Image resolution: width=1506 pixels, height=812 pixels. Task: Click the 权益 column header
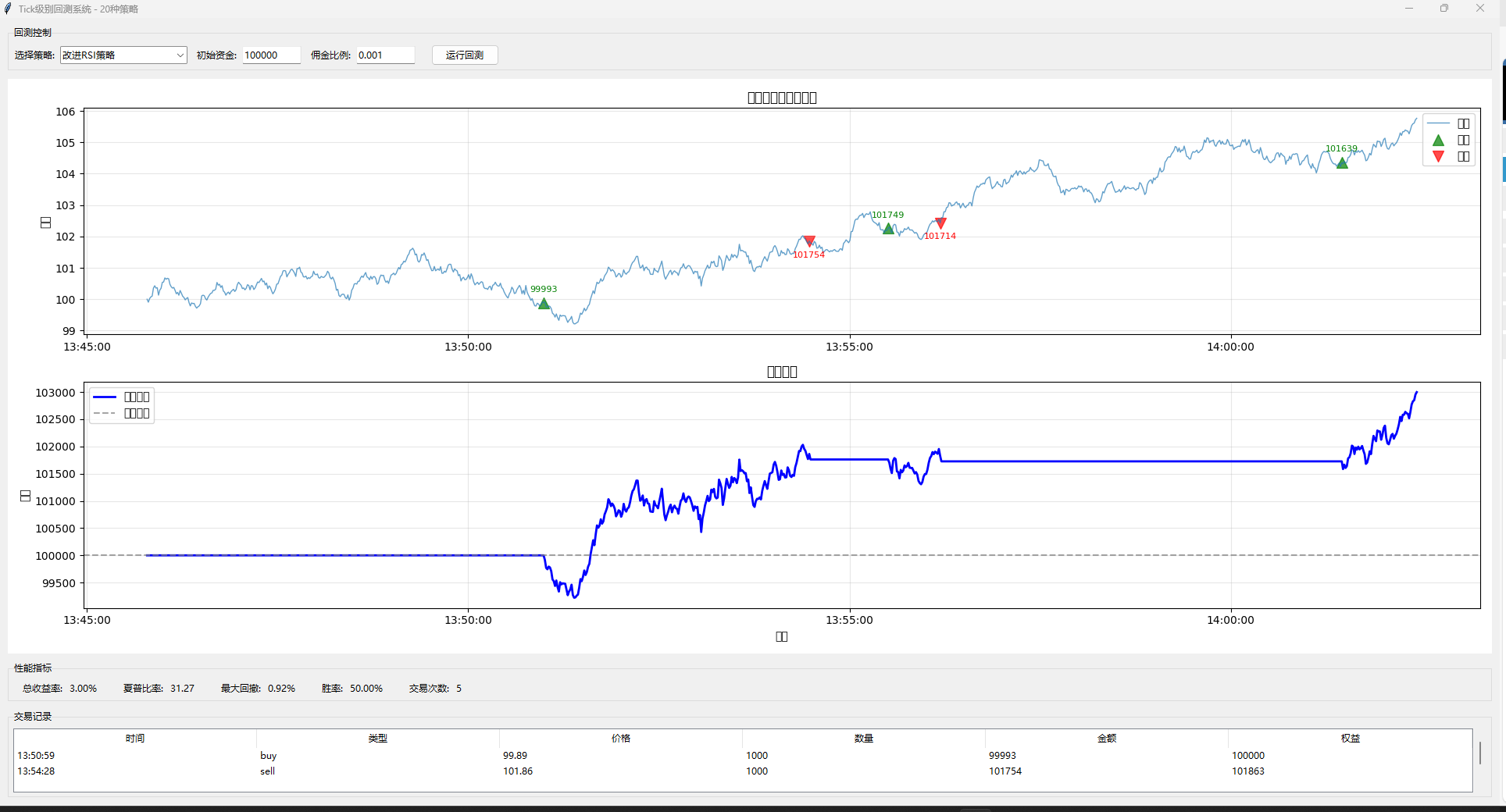pyautogui.click(x=1350, y=739)
